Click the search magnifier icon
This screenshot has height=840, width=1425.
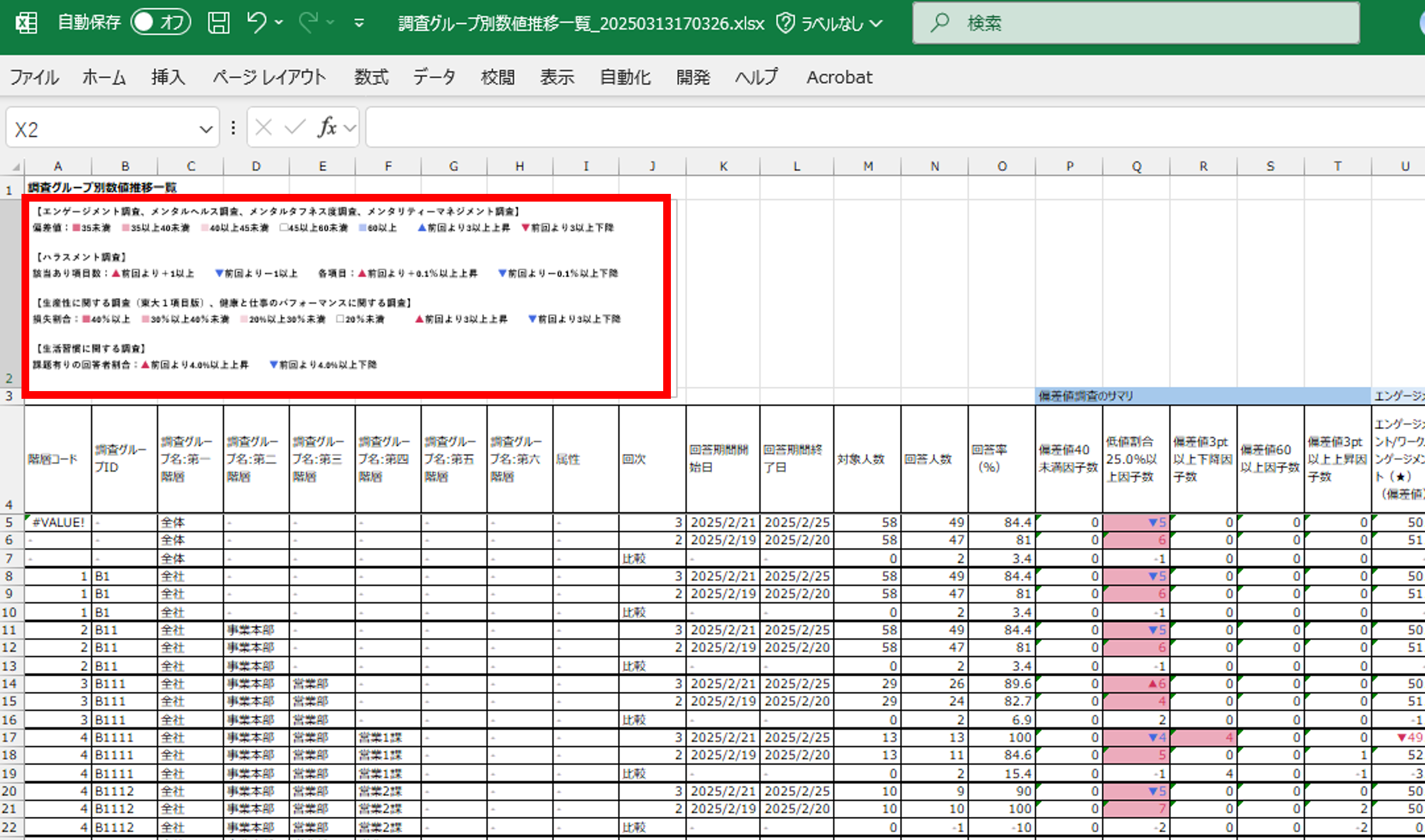(x=939, y=23)
